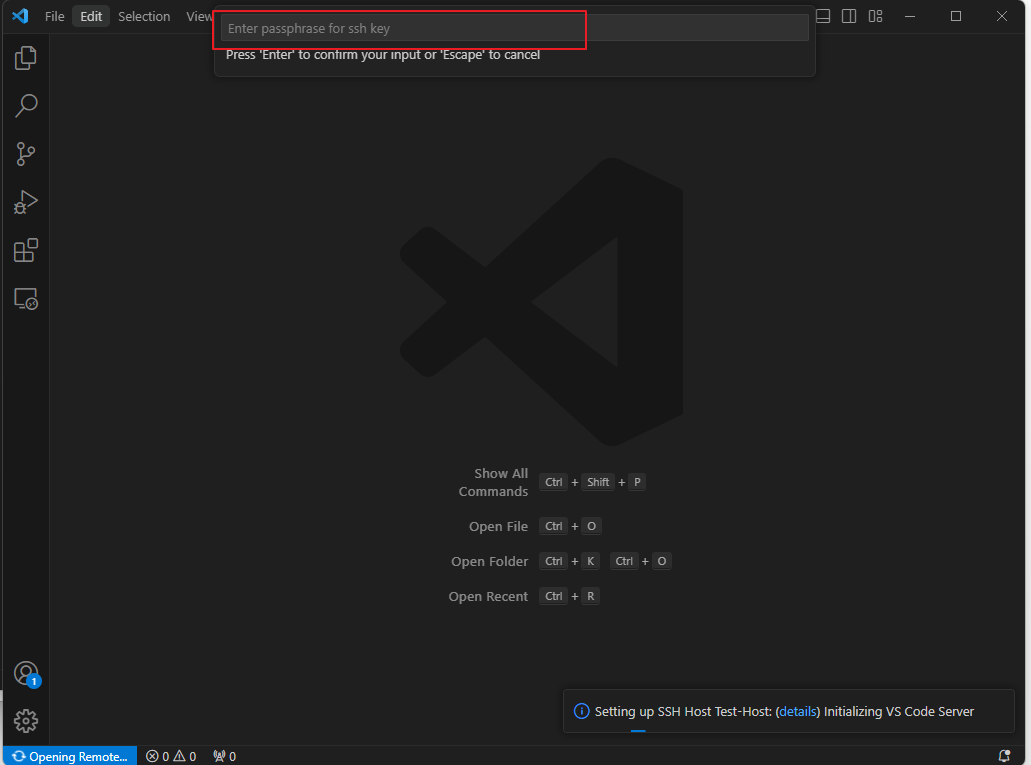Click 'Show All Commands' label
This screenshot has width=1031, height=765.
(493, 482)
